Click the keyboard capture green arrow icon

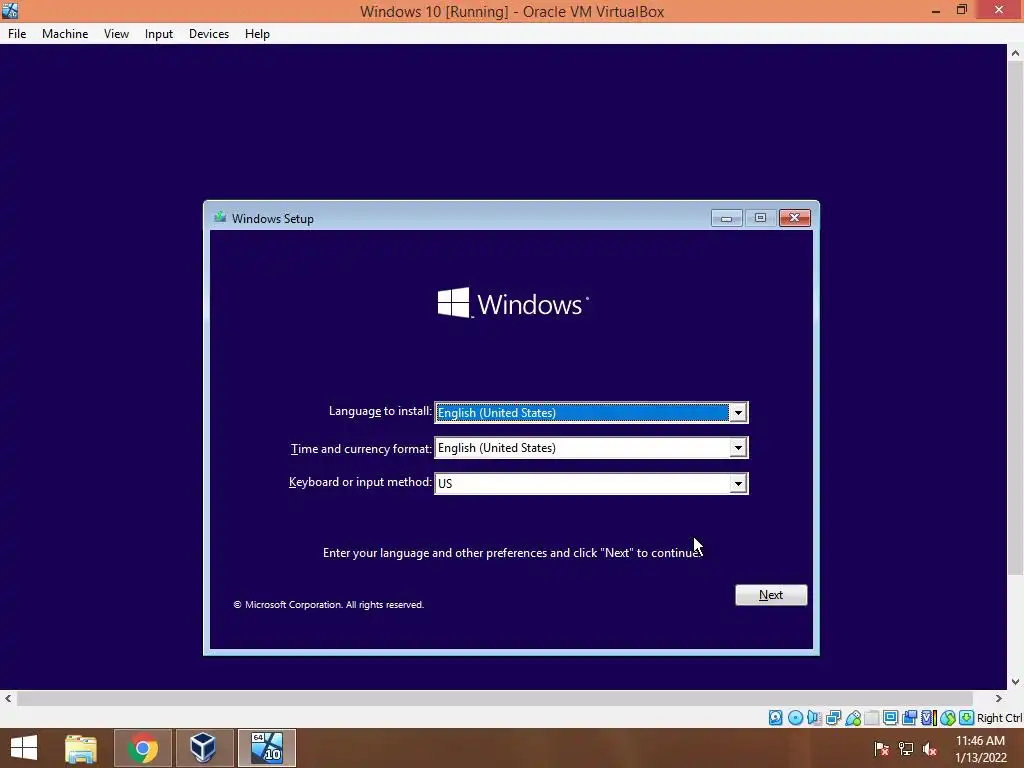click(967, 718)
